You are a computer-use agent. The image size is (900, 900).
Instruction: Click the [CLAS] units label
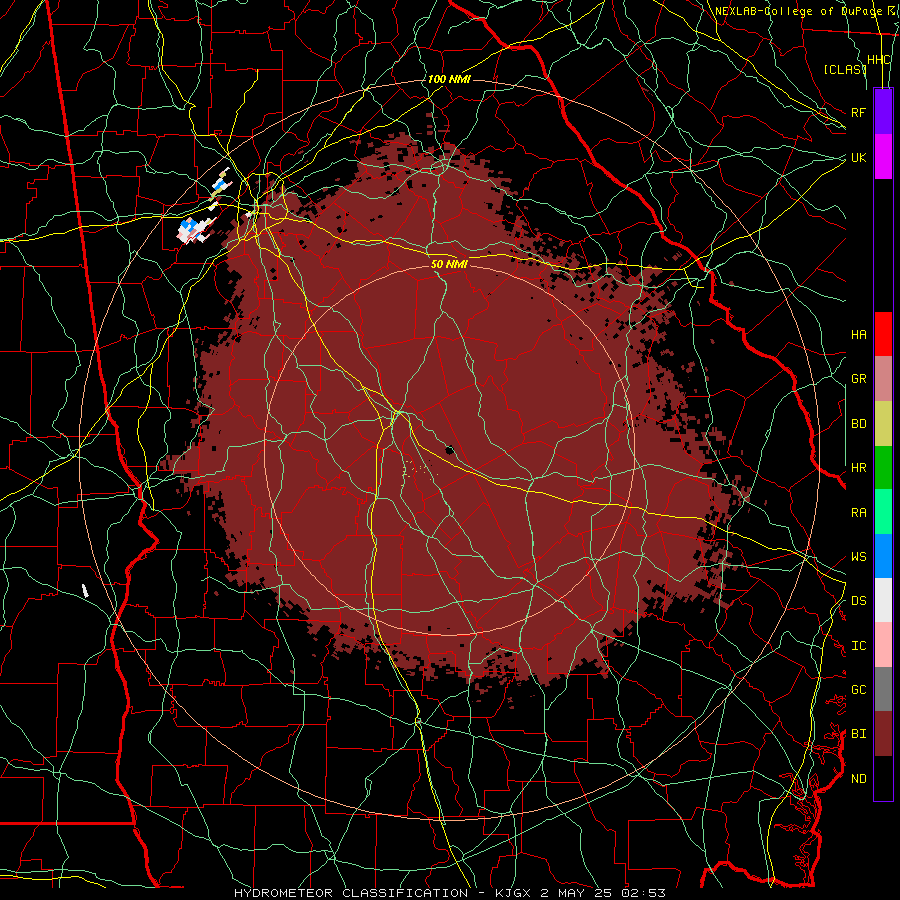[x=845, y=69]
